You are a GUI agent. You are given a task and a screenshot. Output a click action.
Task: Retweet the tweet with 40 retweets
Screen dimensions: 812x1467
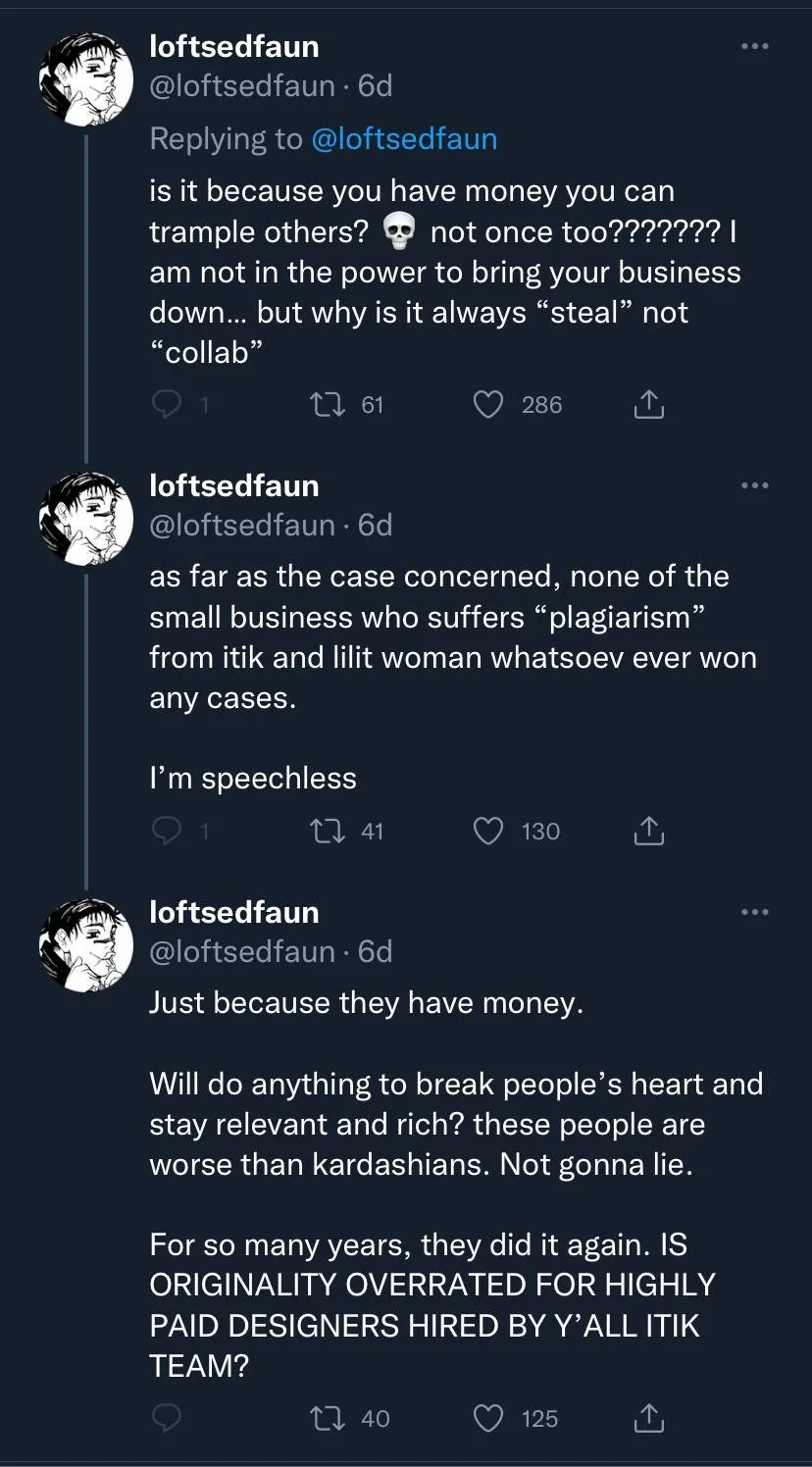click(323, 1418)
